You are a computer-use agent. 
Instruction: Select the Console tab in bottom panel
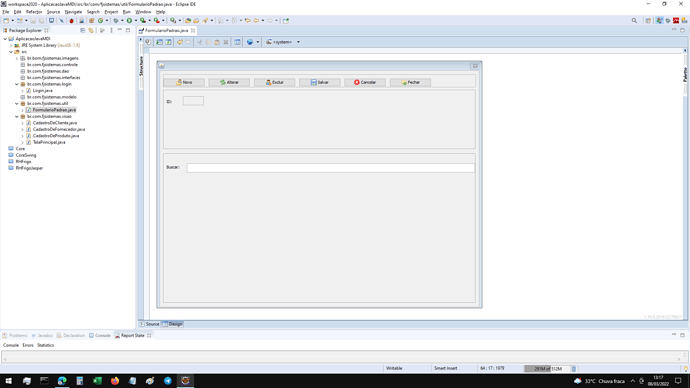(x=100, y=335)
